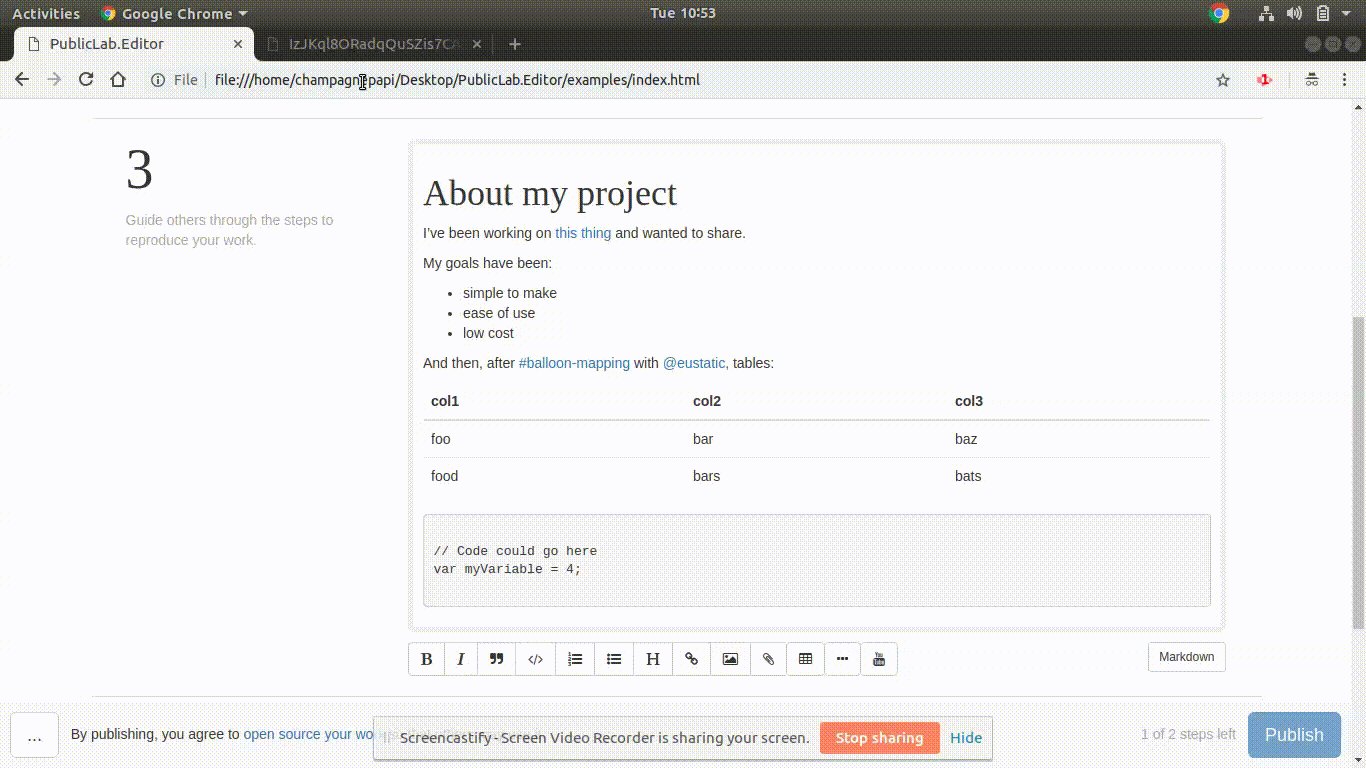Open the Chrome three-dot menu
This screenshot has height=768, width=1366.
click(1344, 79)
